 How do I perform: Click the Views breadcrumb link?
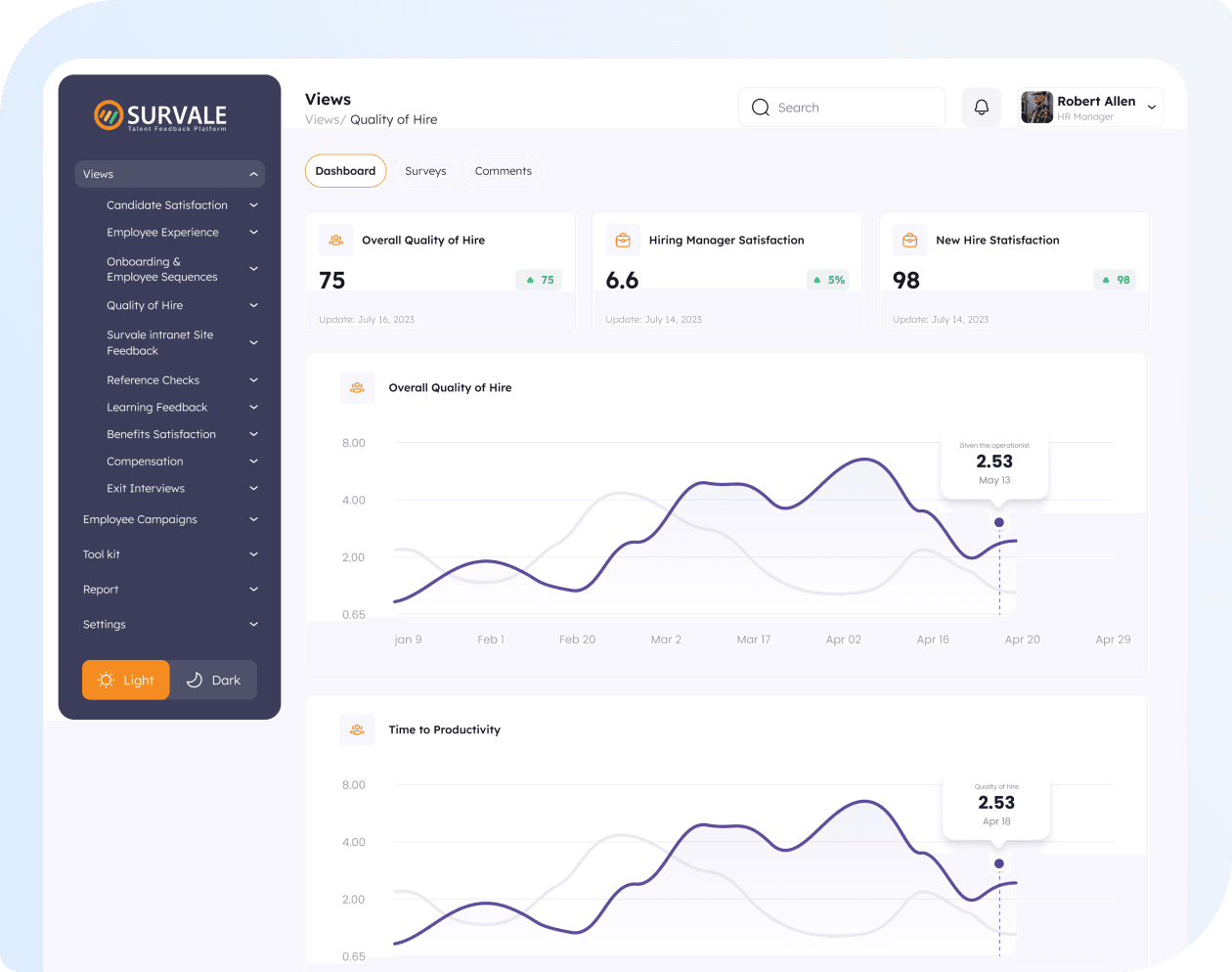pos(322,120)
